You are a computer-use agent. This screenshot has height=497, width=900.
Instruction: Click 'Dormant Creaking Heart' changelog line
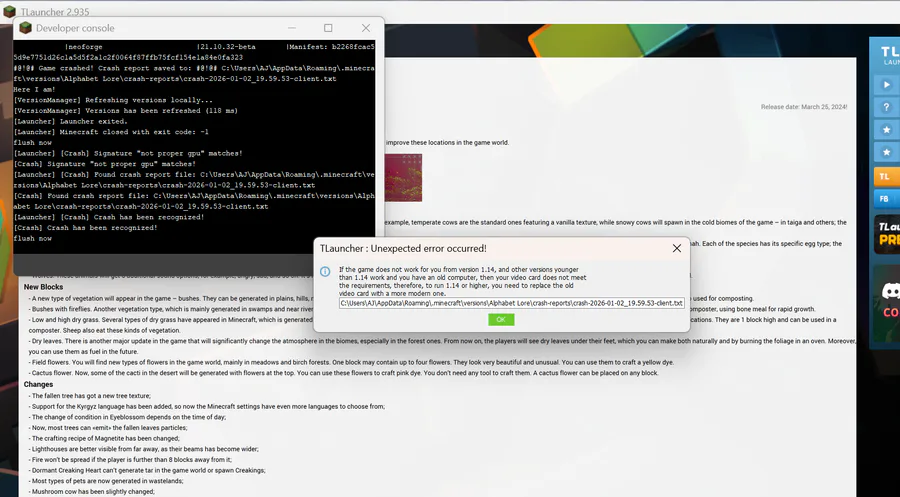[148, 471]
